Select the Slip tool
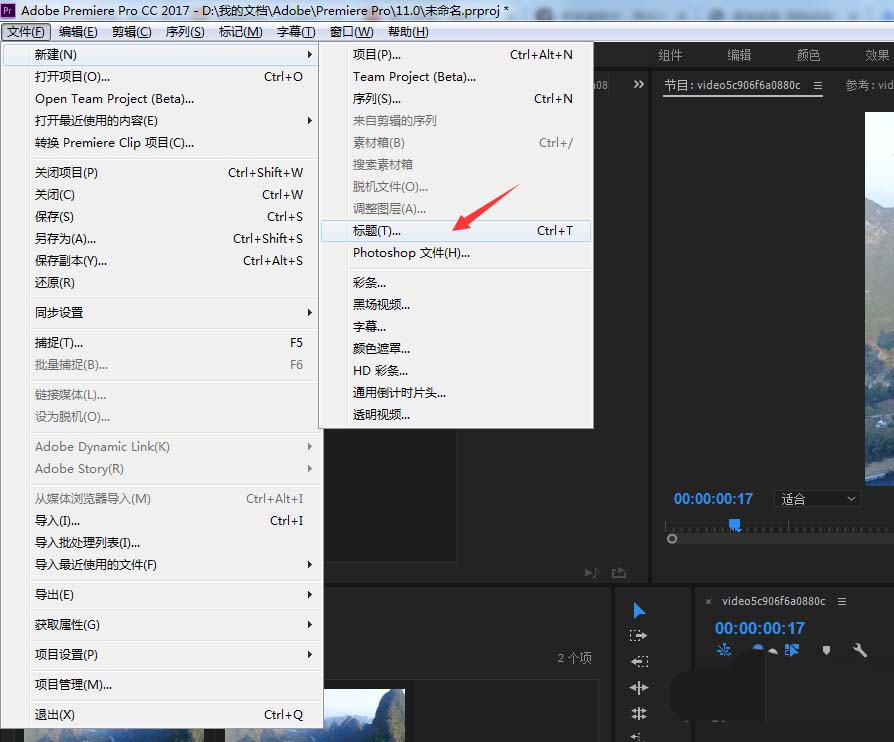Viewport: 894px width, 742px height. 637,737
